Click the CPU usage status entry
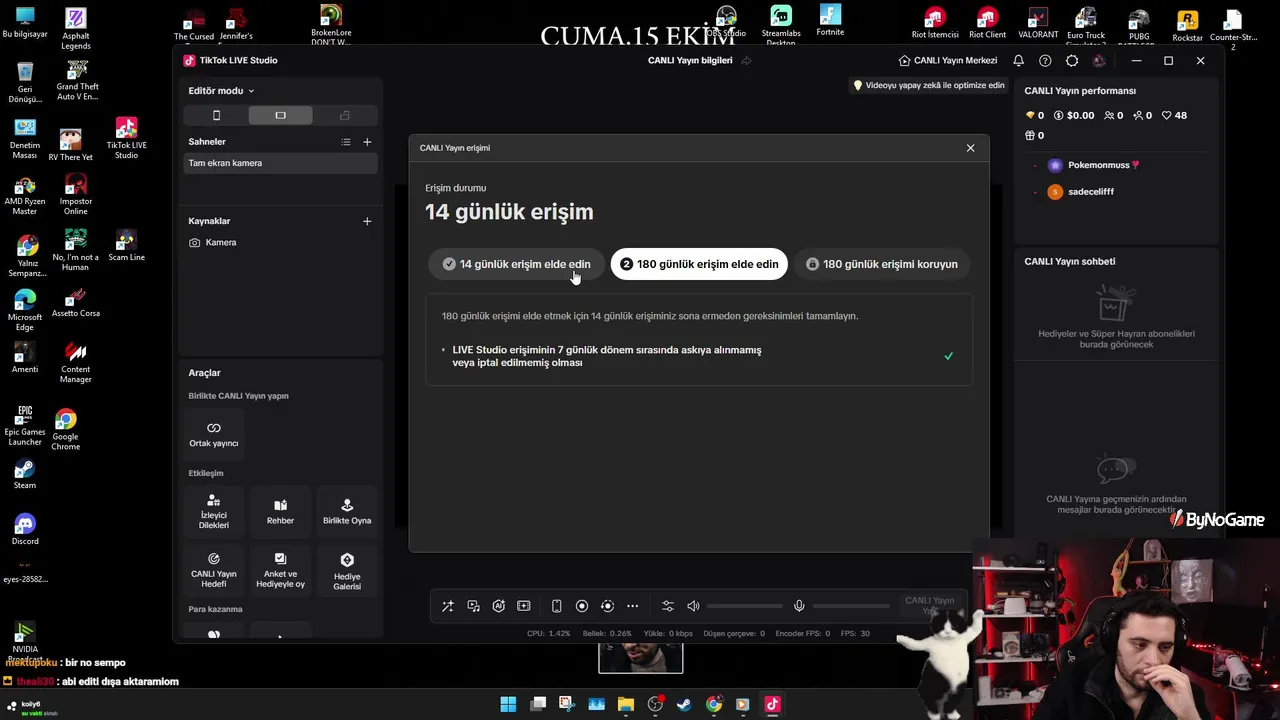1280x720 pixels. pos(548,633)
